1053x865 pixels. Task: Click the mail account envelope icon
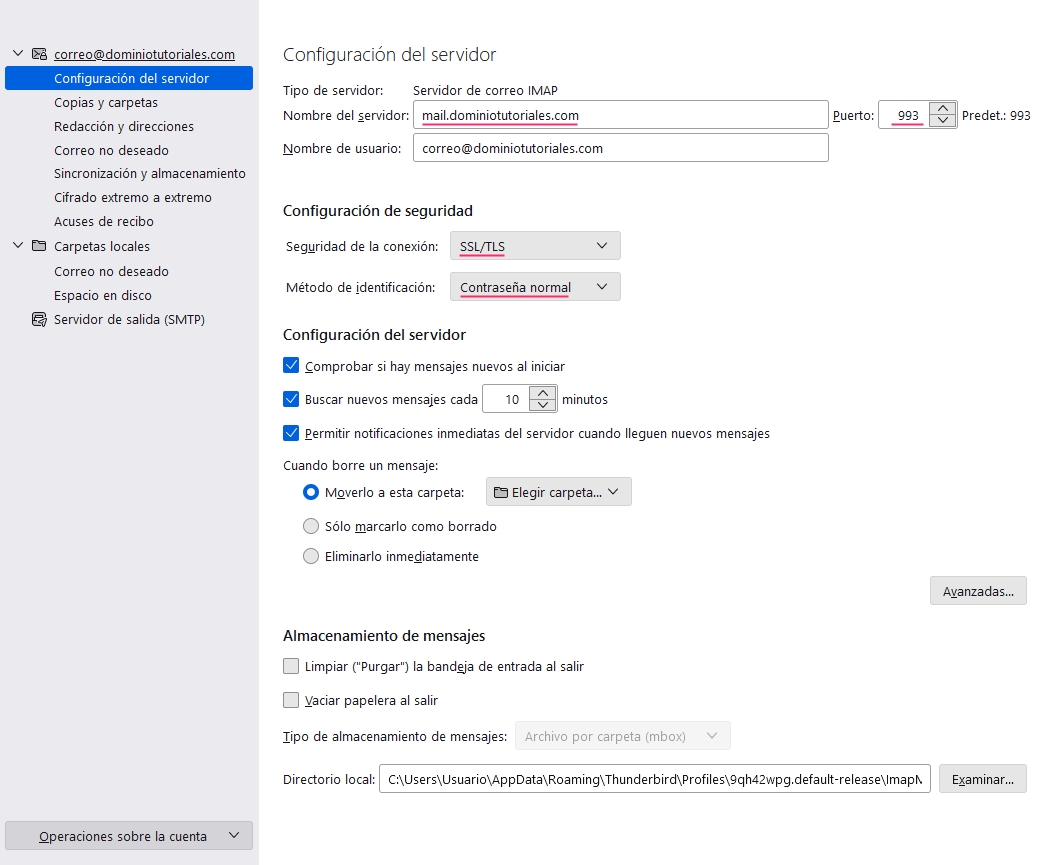click(x=40, y=54)
